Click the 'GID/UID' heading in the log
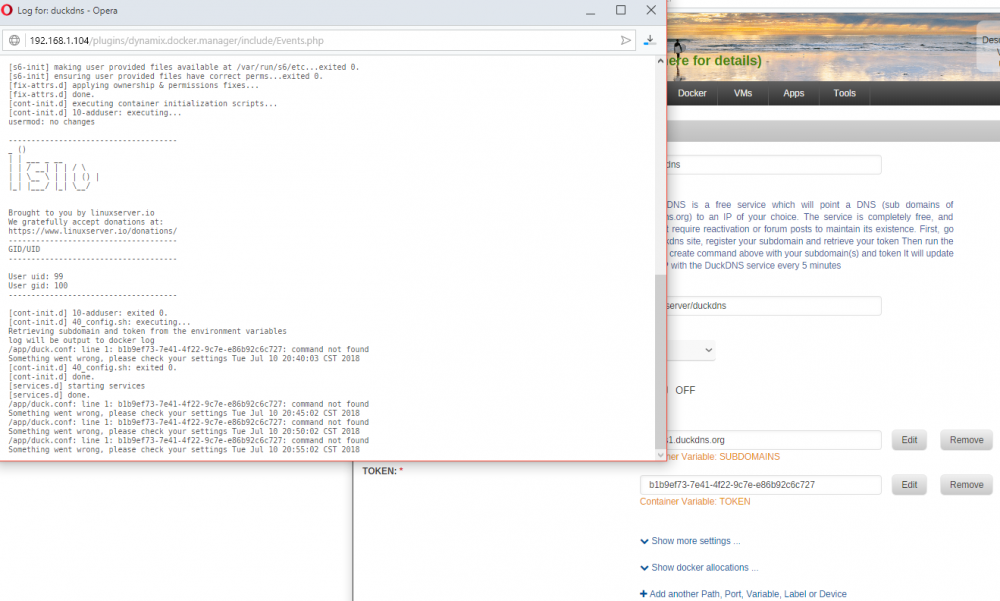 click(24, 249)
